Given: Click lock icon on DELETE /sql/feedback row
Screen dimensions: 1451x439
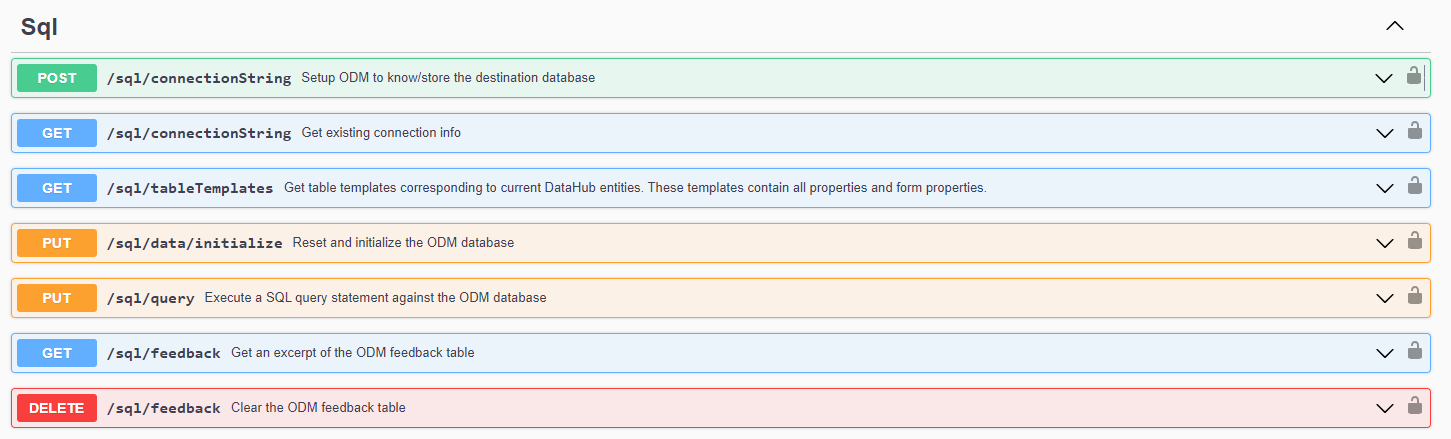Looking at the screenshot, I should pyautogui.click(x=1414, y=406).
